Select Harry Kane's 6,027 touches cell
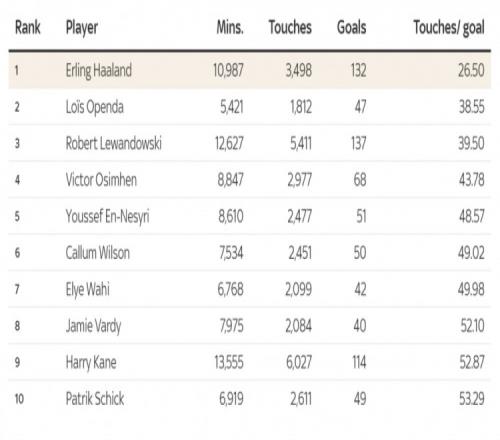 click(299, 362)
